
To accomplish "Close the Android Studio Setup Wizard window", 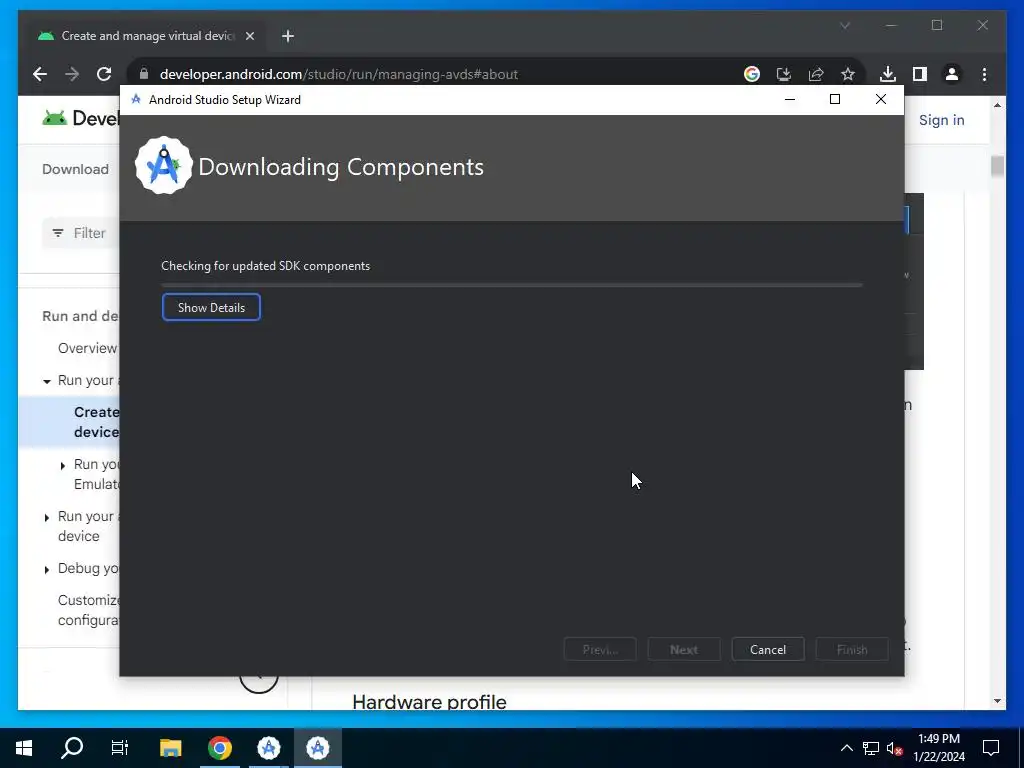I will coord(880,99).
